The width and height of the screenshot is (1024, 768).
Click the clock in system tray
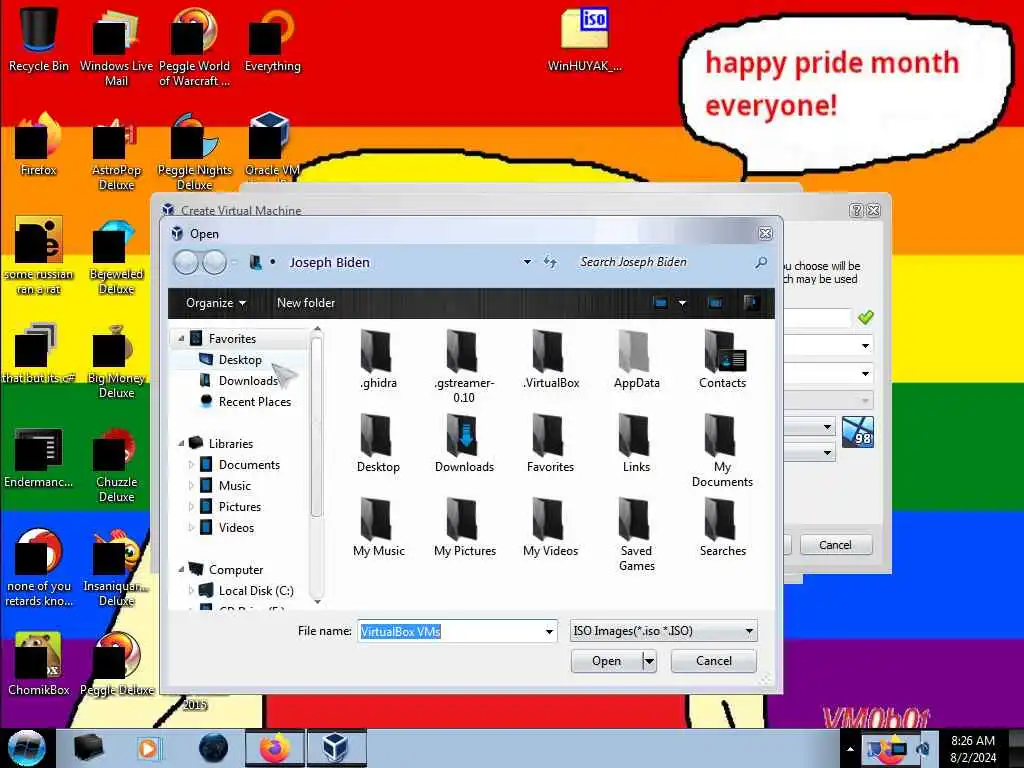pos(973,749)
